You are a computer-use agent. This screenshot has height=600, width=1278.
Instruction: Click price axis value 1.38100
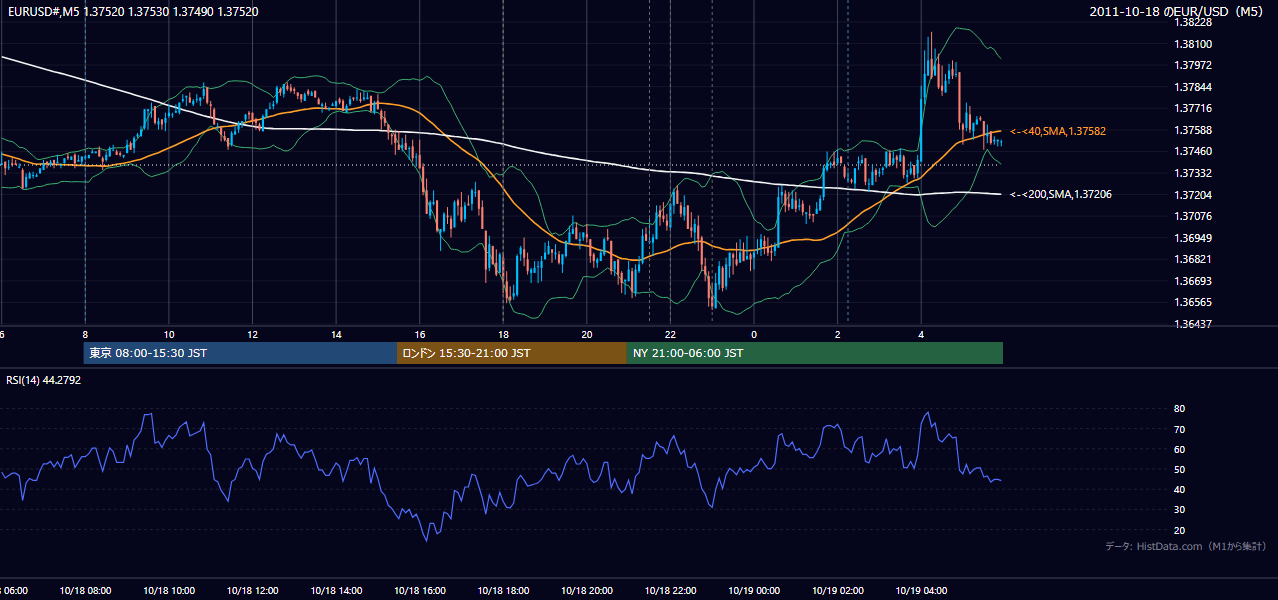(x=1194, y=44)
